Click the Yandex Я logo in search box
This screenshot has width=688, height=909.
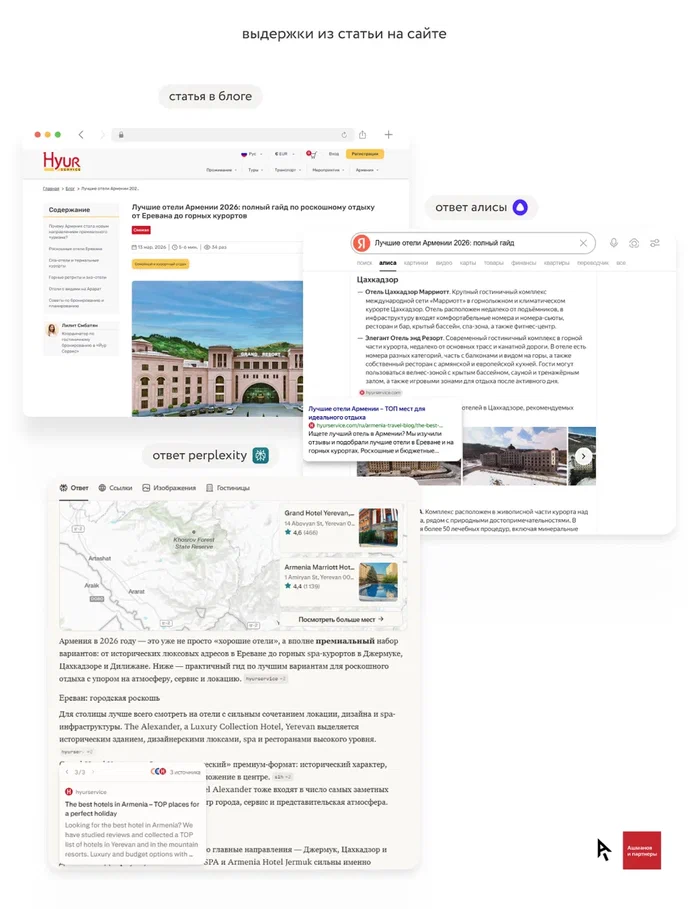coord(362,243)
